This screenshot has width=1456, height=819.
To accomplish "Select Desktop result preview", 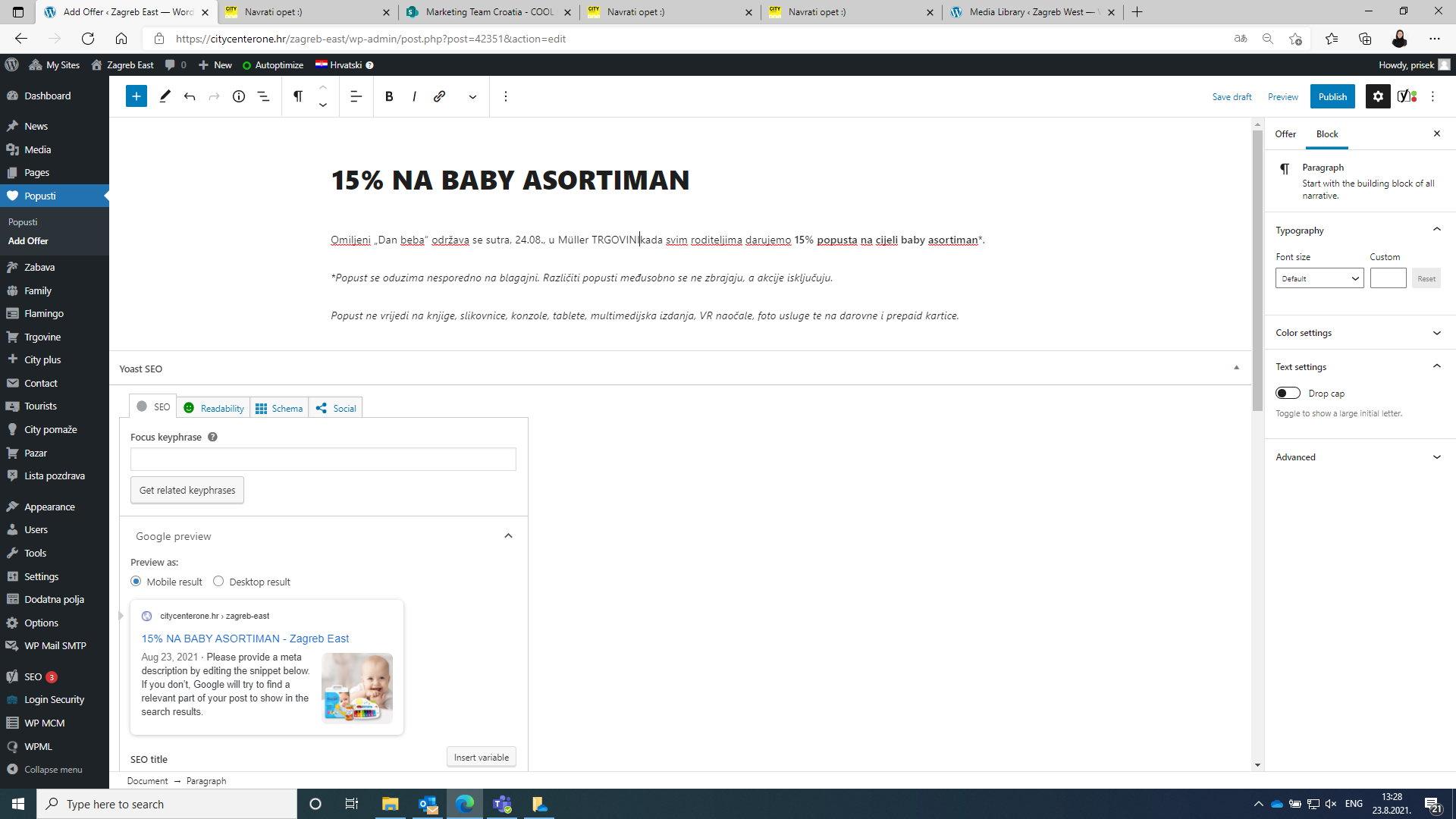I will [218, 581].
